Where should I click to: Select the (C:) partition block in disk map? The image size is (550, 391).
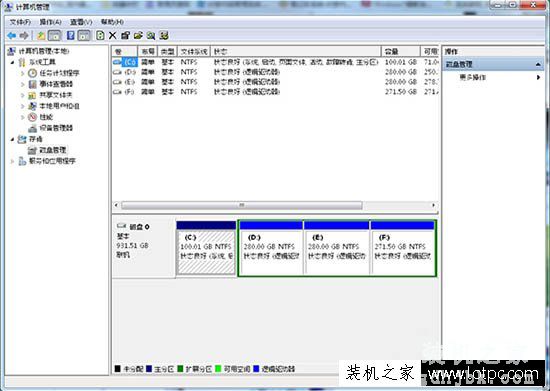206,248
